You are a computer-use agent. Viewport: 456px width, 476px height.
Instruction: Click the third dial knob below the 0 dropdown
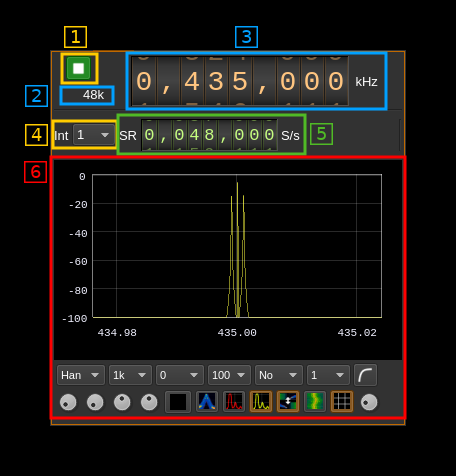tap(122, 402)
